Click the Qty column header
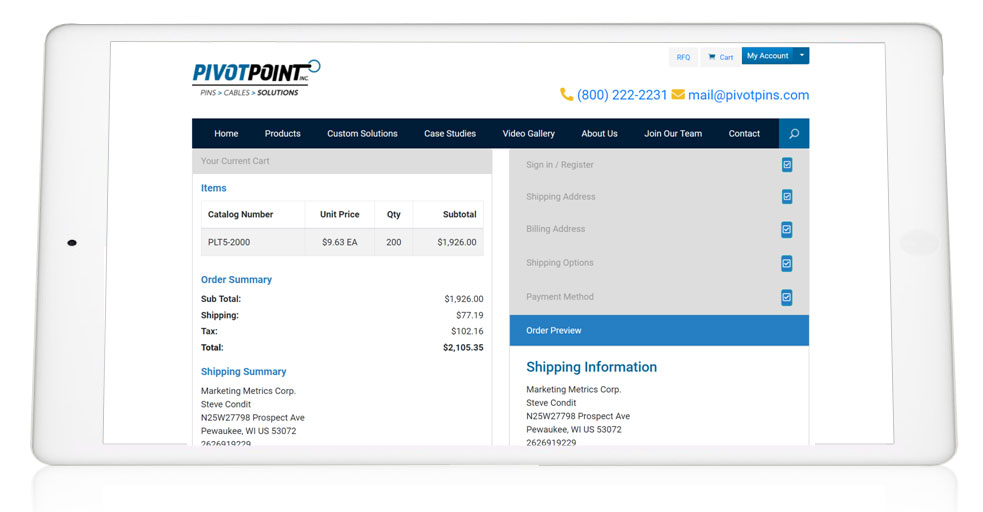This screenshot has width=983, height=512. (393, 214)
